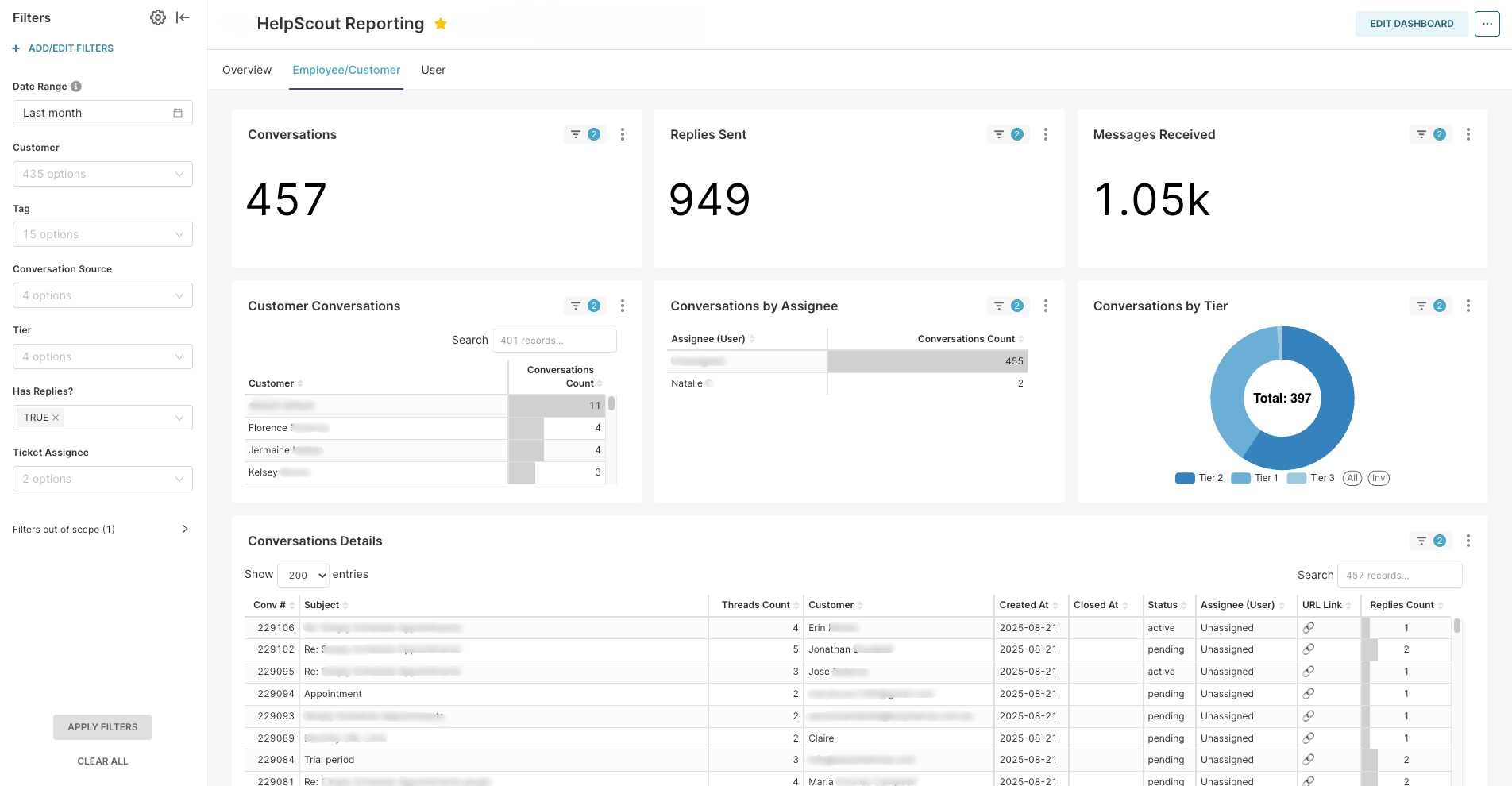The image size is (1512, 786).
Task: Click the filter icon on Messages Received widget
Action: 1423,134
